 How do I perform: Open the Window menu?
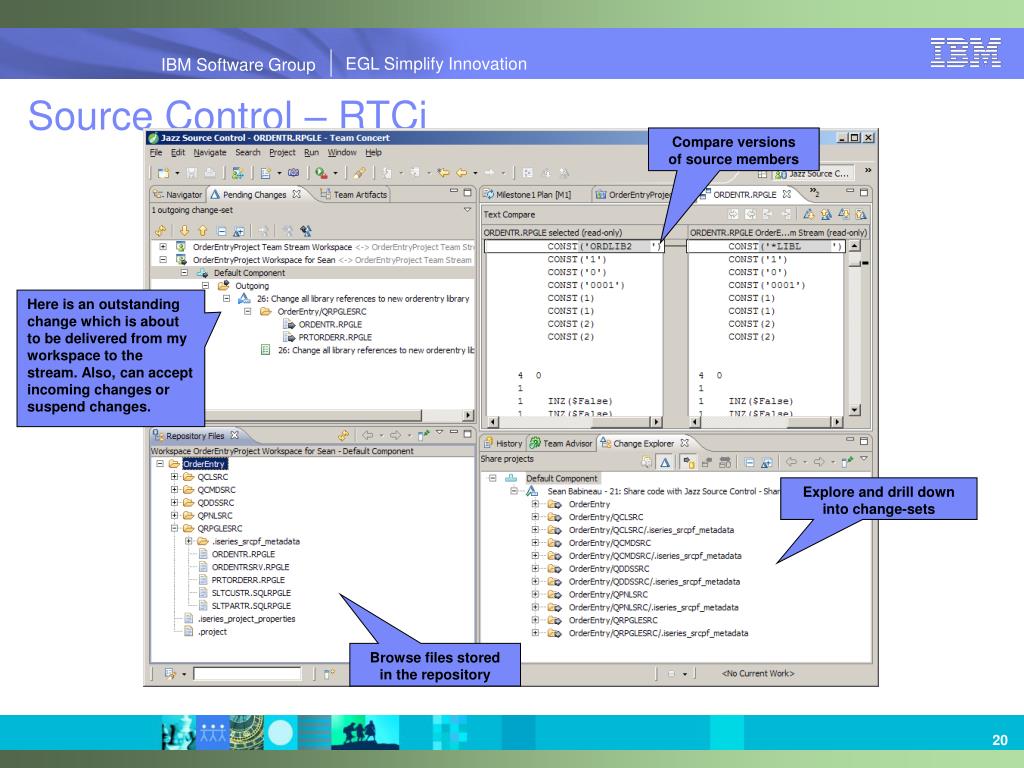(342, 152)
